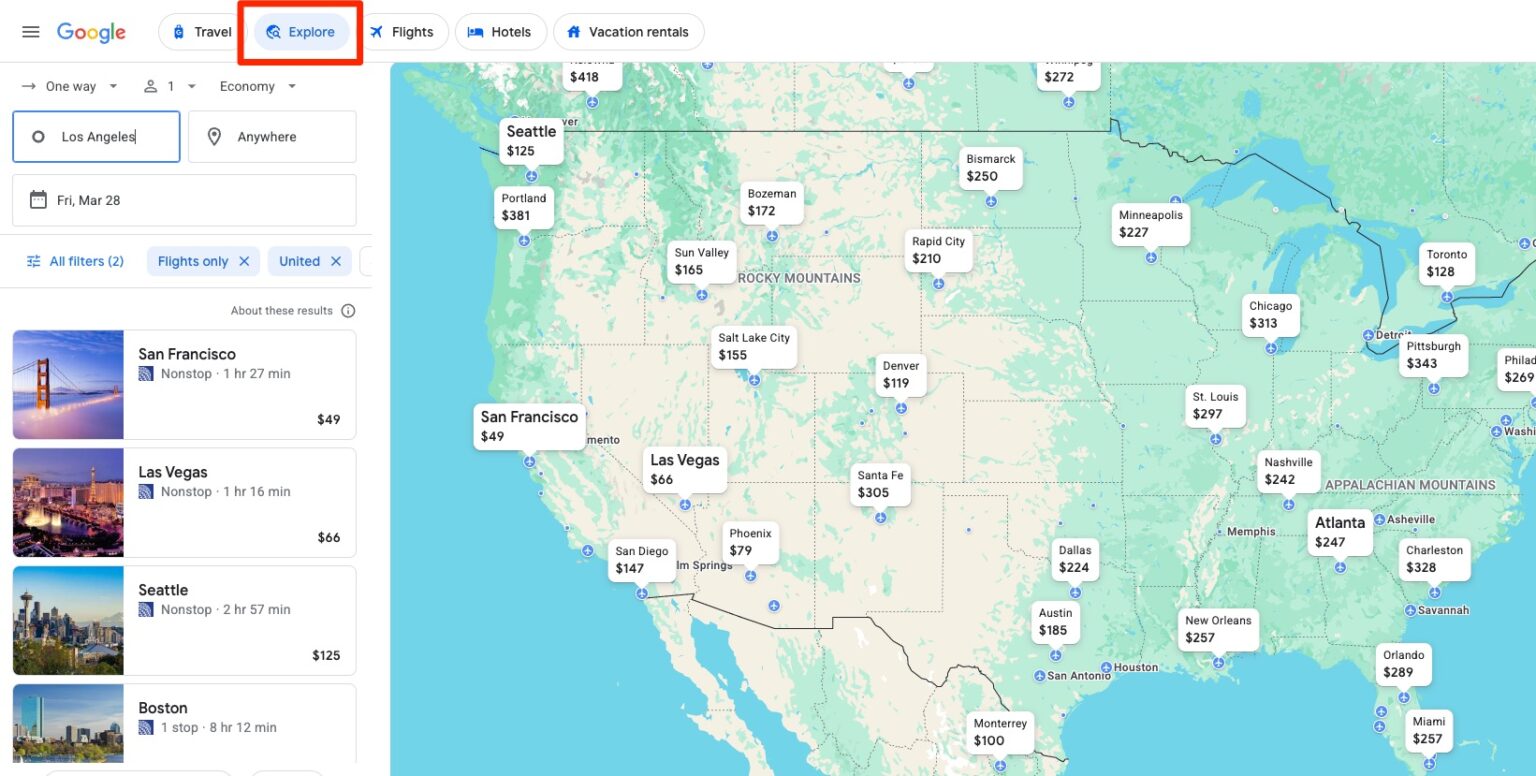1536x776 pixels.
Task: Switch to the Flights tab
Action: (401, 32)
